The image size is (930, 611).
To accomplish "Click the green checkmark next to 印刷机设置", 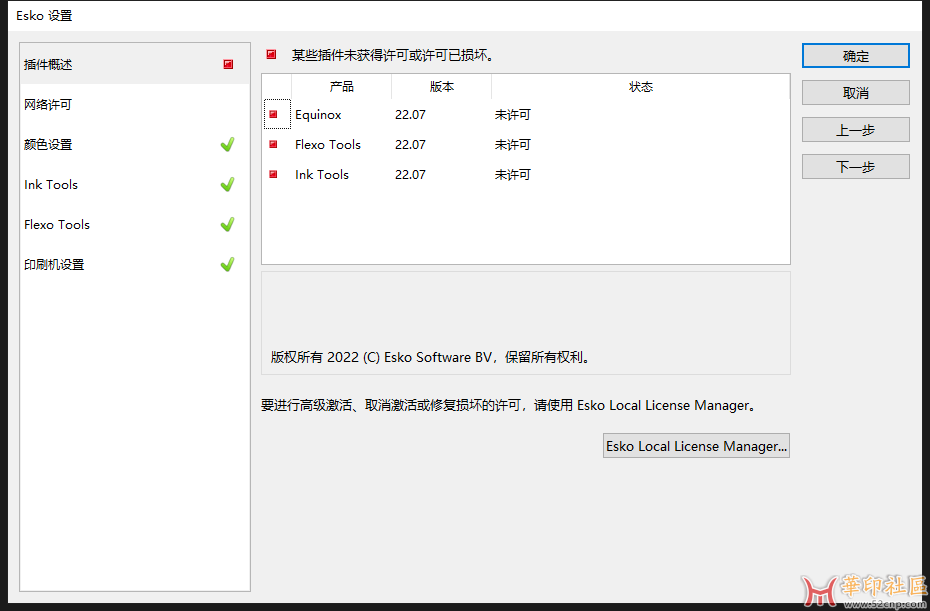I will click(227, 265).
